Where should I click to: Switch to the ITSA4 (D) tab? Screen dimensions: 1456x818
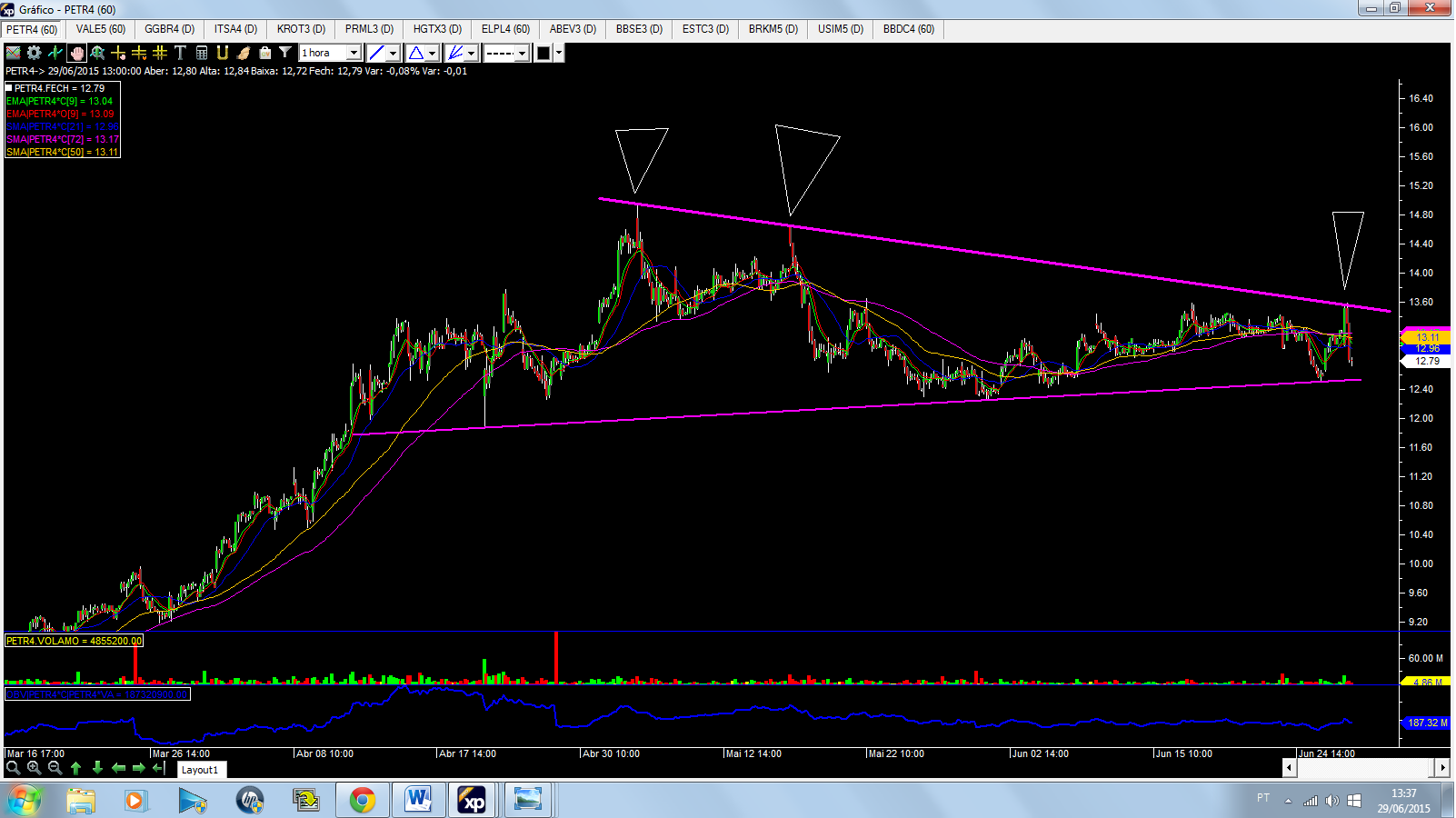click(236, 29)
